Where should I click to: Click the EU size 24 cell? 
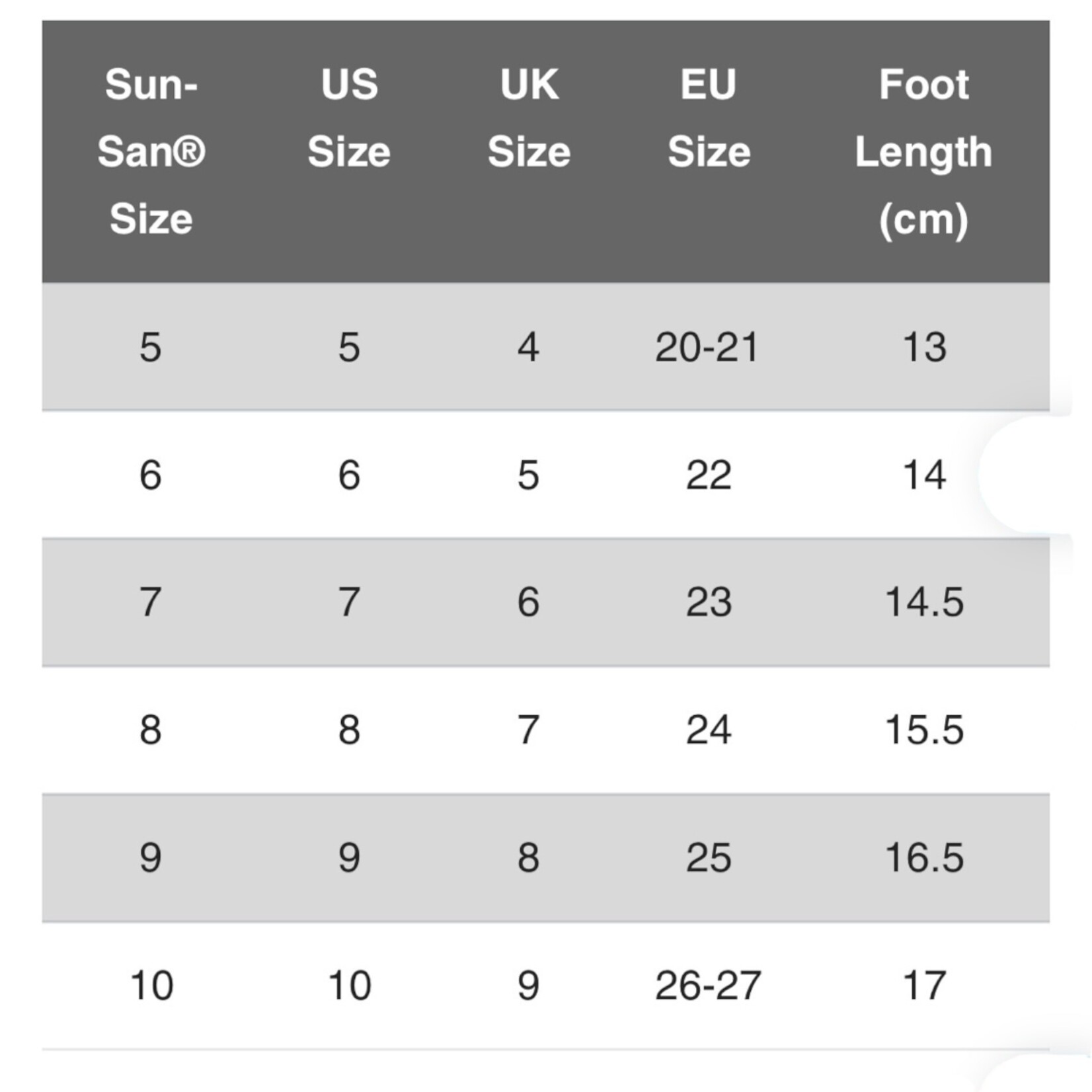pyautogui.click(x=709, y=730)
